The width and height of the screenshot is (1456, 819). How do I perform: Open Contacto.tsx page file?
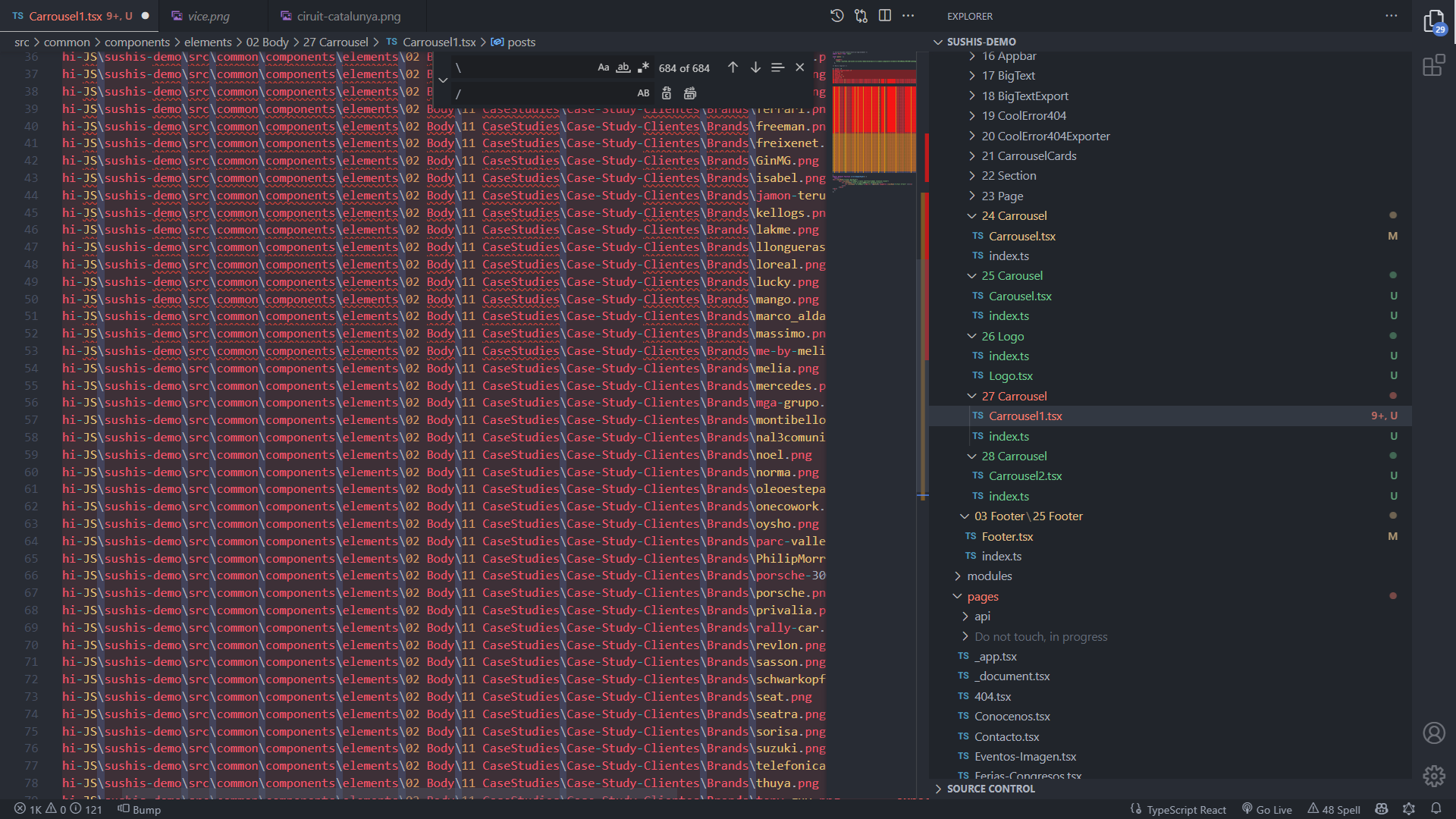point(1006,737)
